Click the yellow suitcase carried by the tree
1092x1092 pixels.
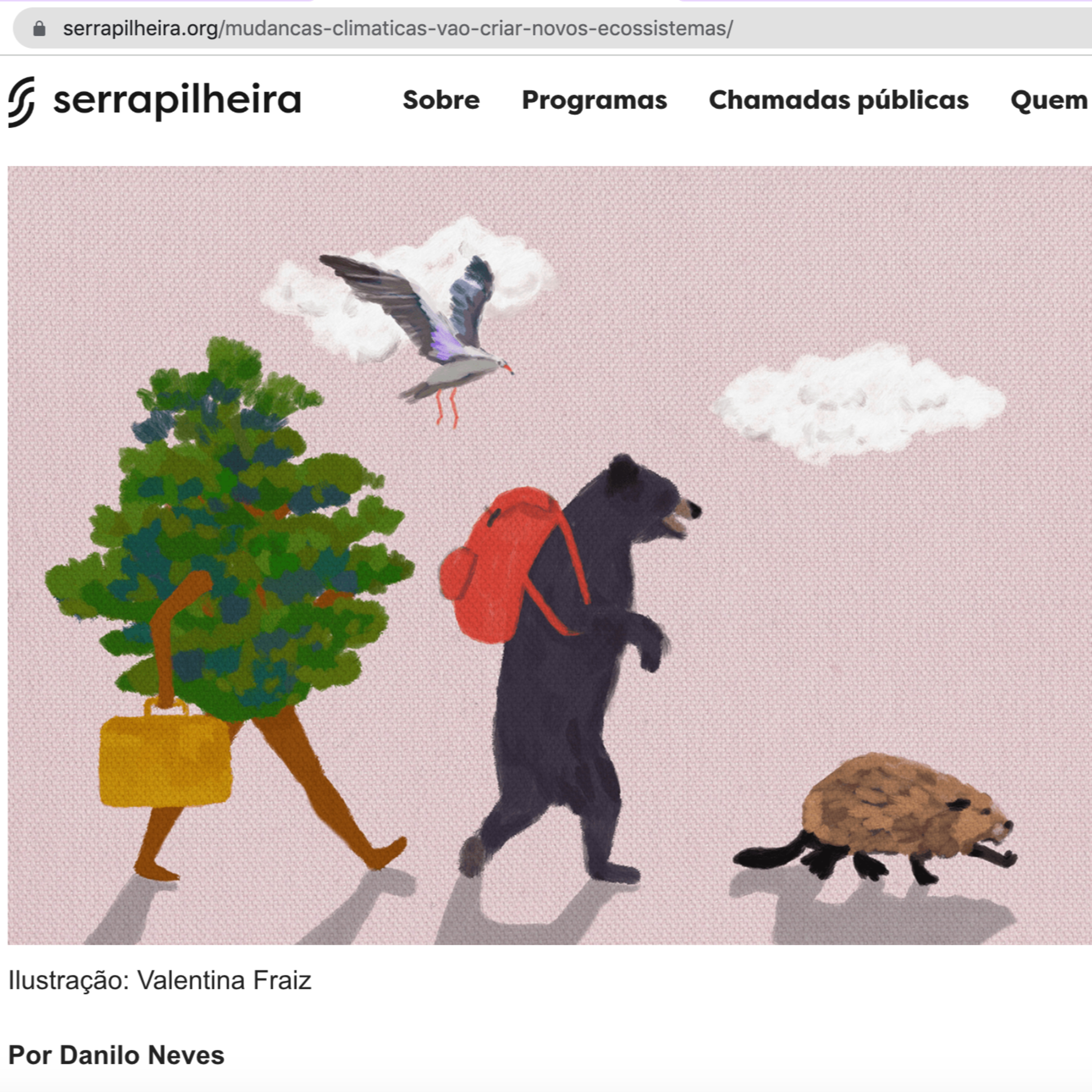165,752
